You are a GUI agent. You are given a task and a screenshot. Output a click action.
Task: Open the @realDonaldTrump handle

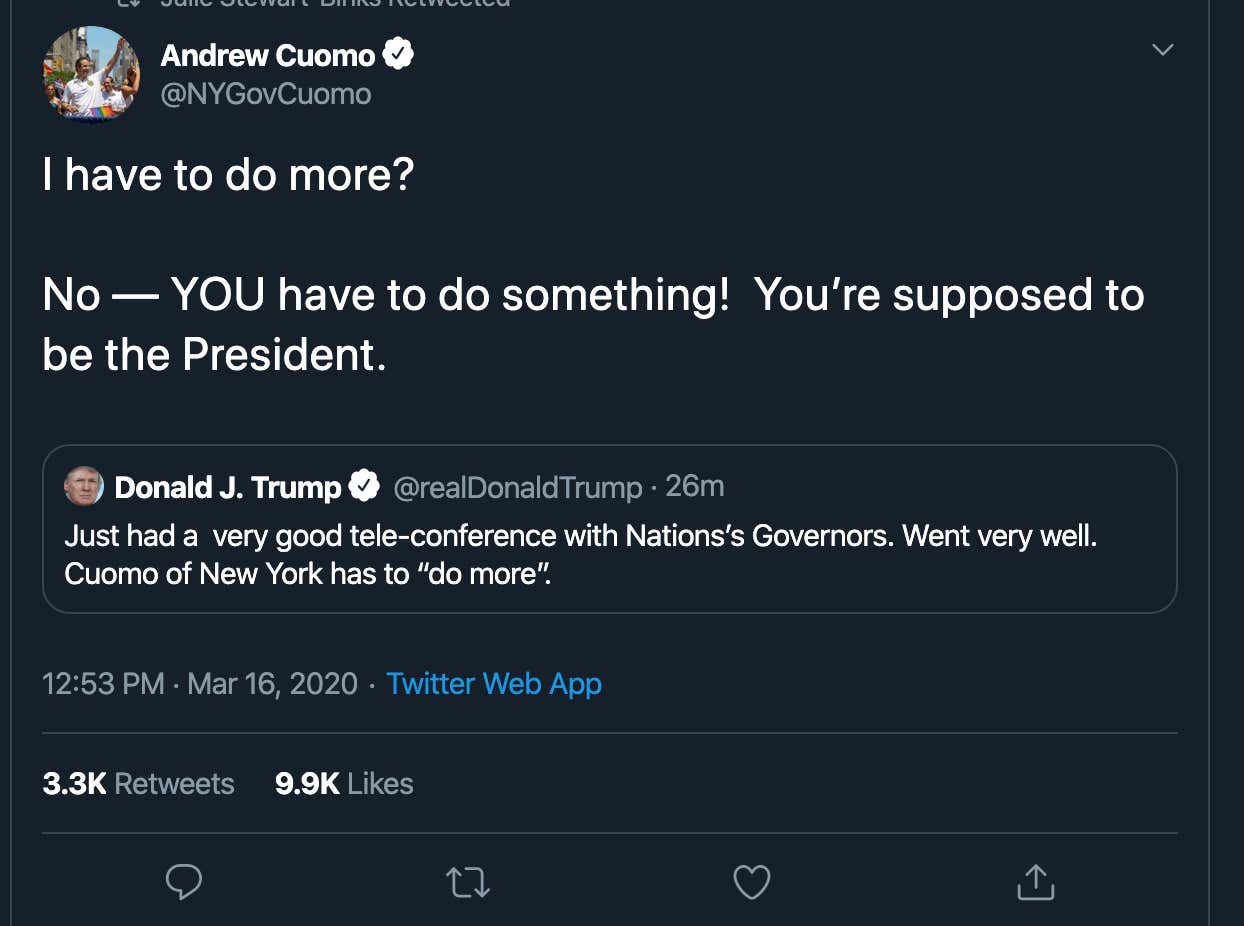517,487
